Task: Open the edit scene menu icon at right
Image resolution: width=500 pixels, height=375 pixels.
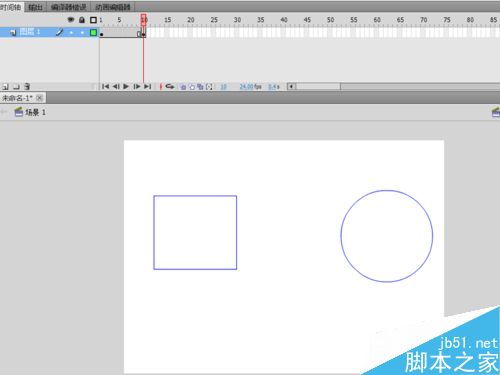Action: [496, 112]
